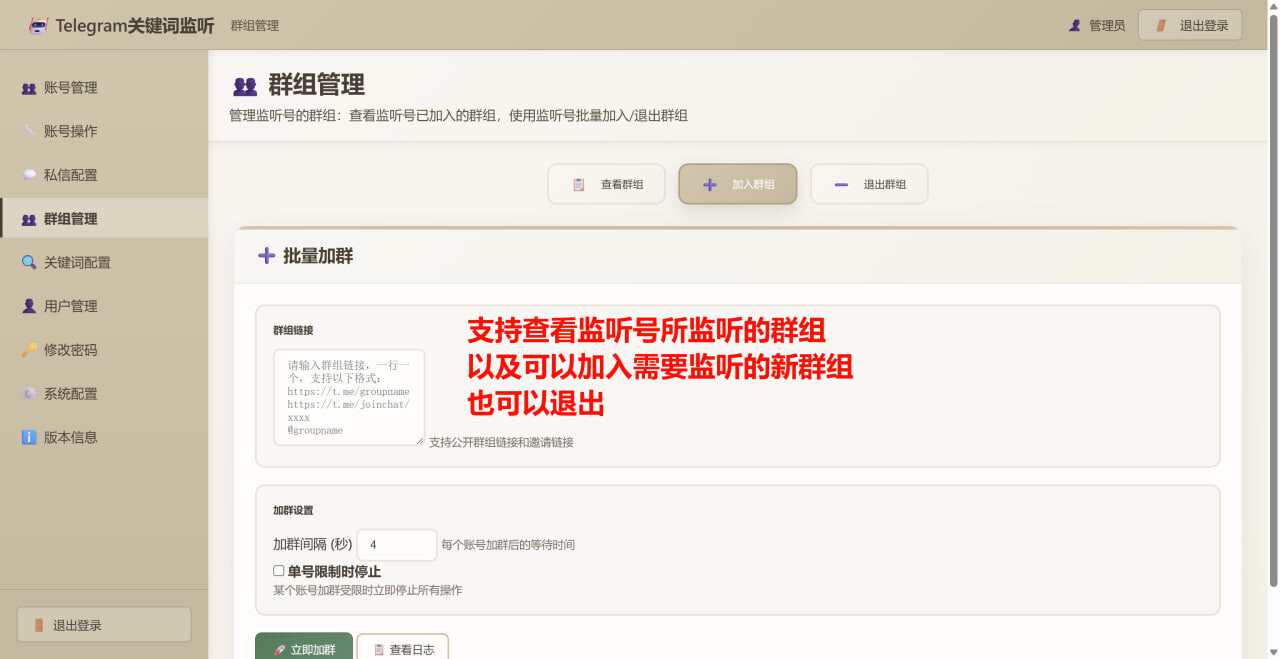Viewport: 1280px width, 659px height.
Task: Click the 某个账号加群受限时立即停止所有操作 note
Action: (368, 590)
